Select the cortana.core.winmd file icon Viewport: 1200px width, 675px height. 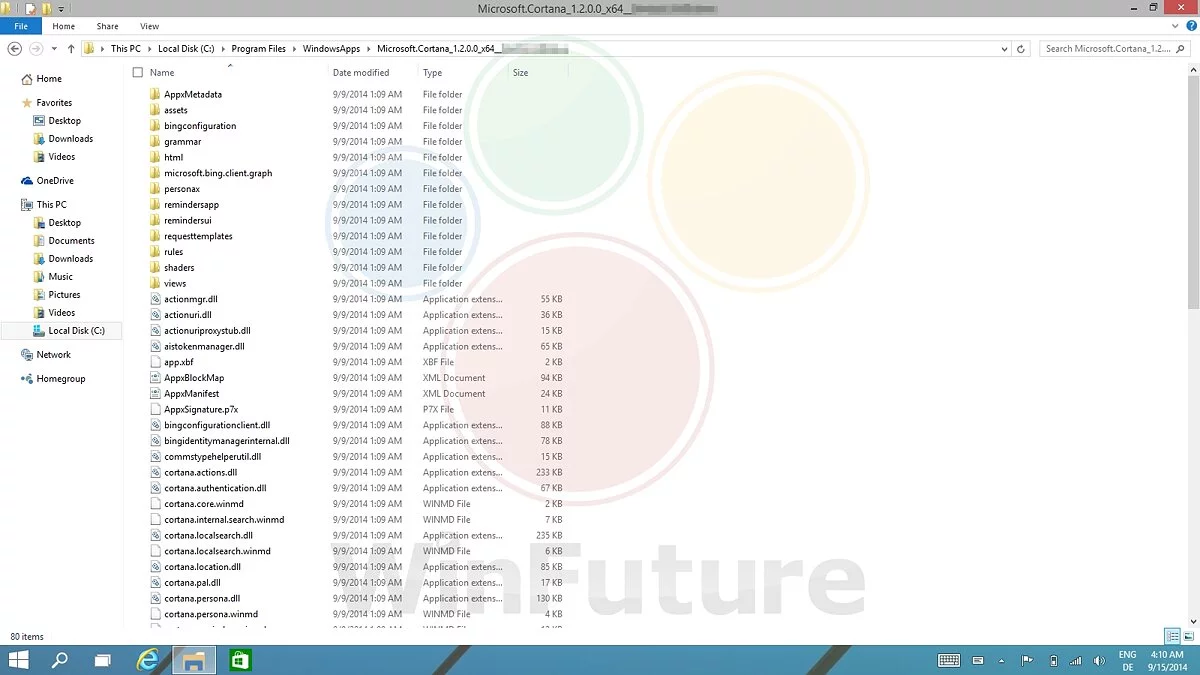[155, 504]
